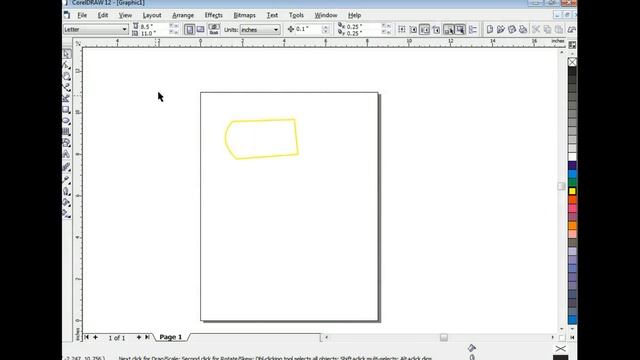The height and width of the screenshot is (360, 640).
Task: Toggle Snap to Guidelines button
Action: click(x=413, y=29)
